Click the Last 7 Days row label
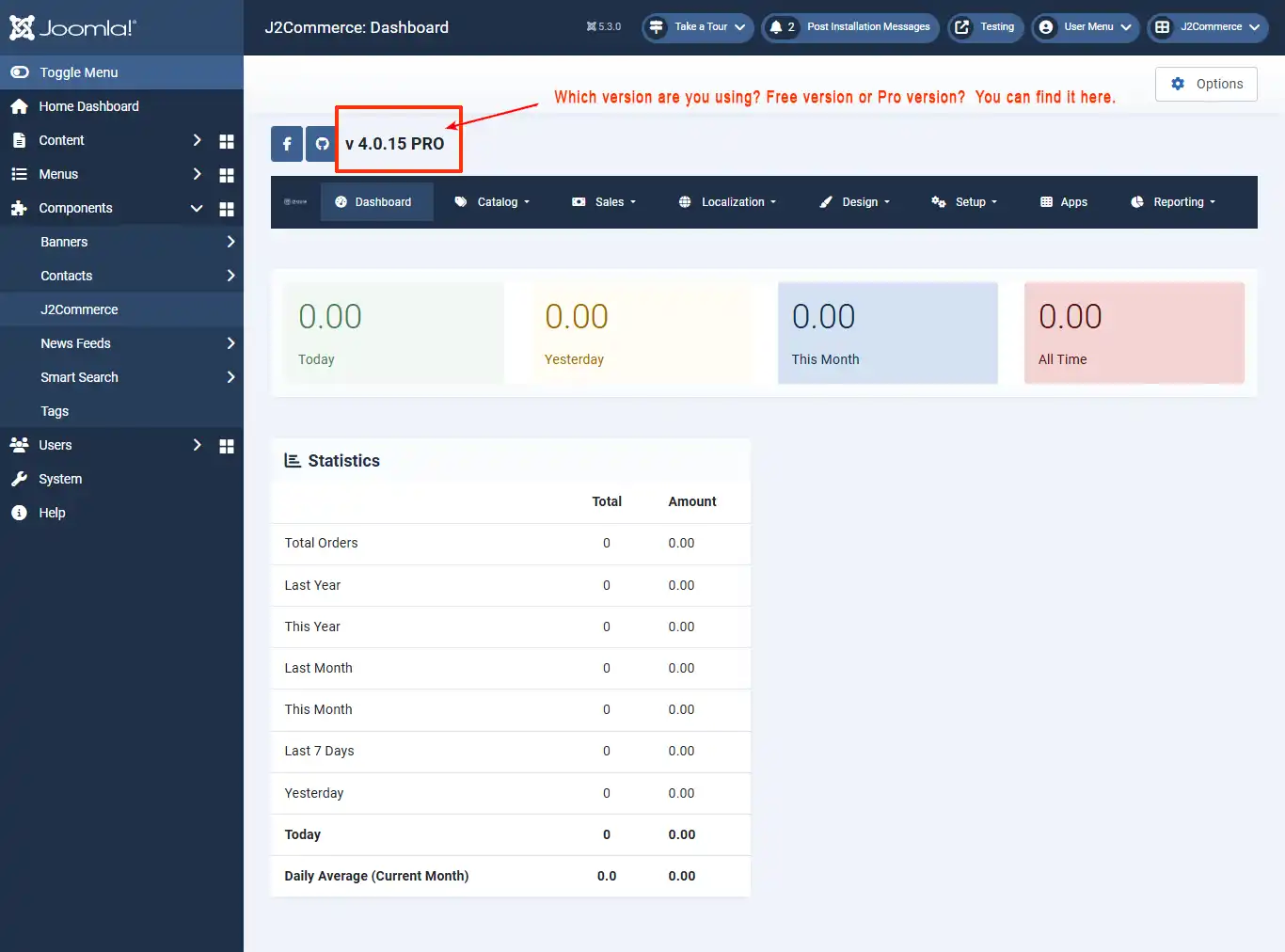 (x=319, y=751)
